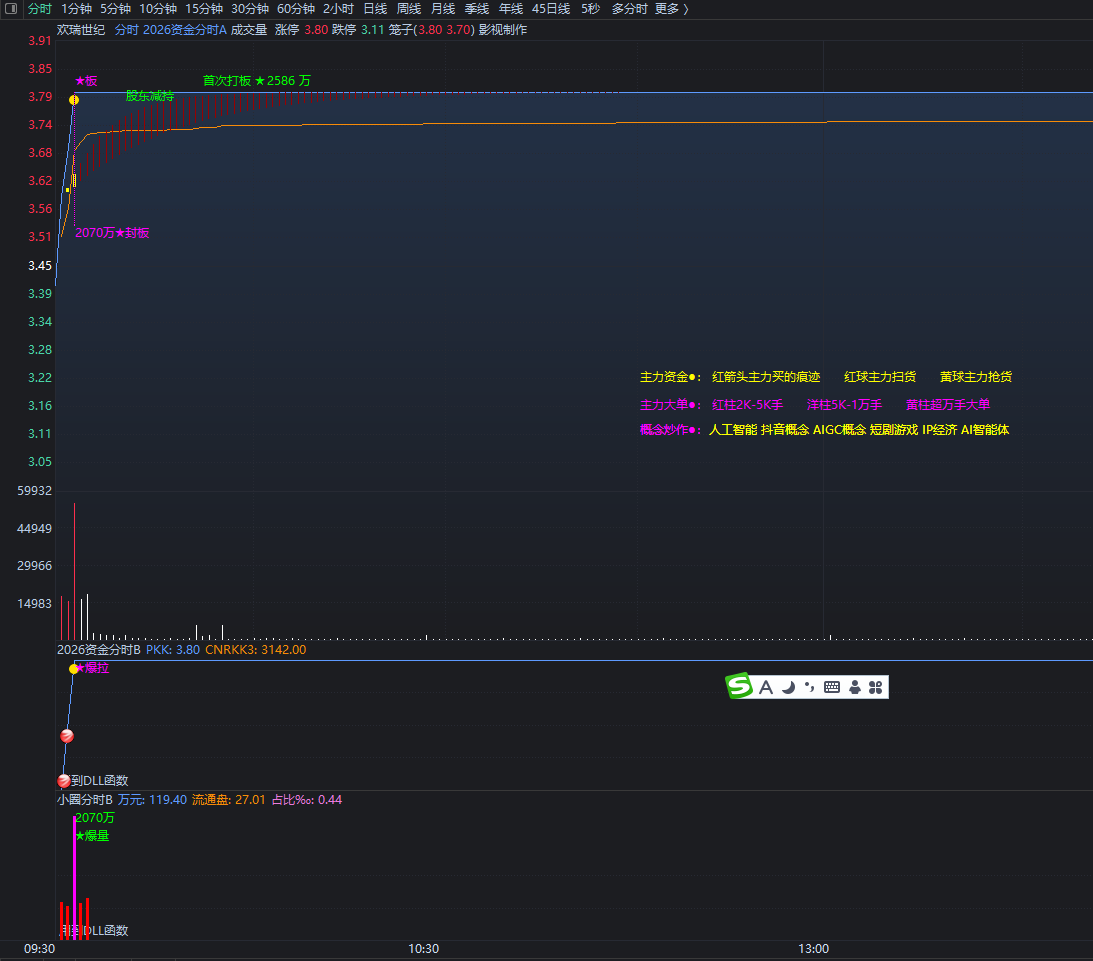The height and width of the screenshot is (961, 1093).
Task: Click legend text 黄球主力抢货
Action: (x=976, y=377)
